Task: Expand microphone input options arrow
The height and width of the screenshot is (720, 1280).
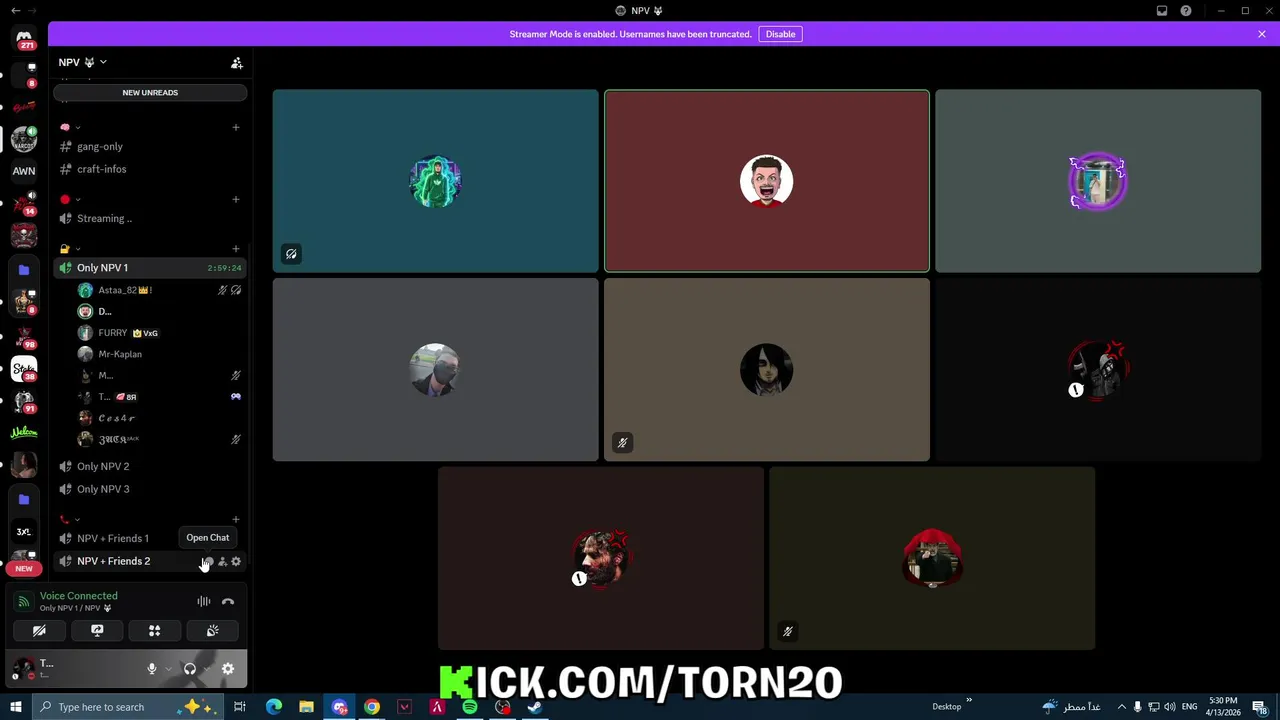Action: 168,669
